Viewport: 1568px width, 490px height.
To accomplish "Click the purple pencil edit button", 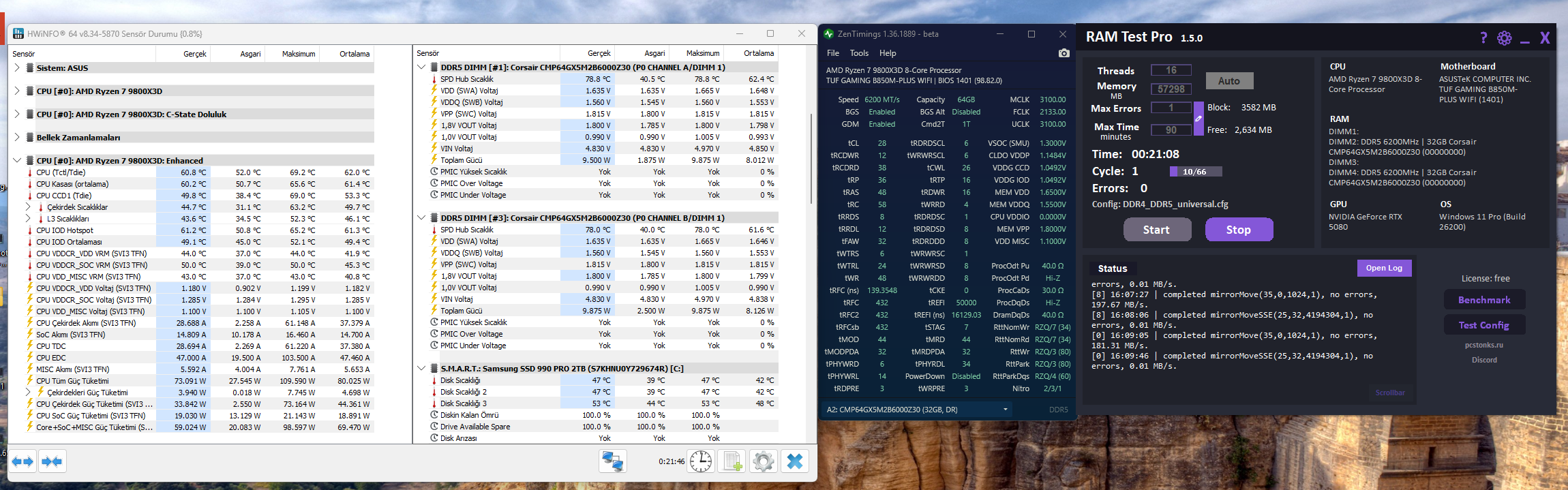I will pos(1198,119).
